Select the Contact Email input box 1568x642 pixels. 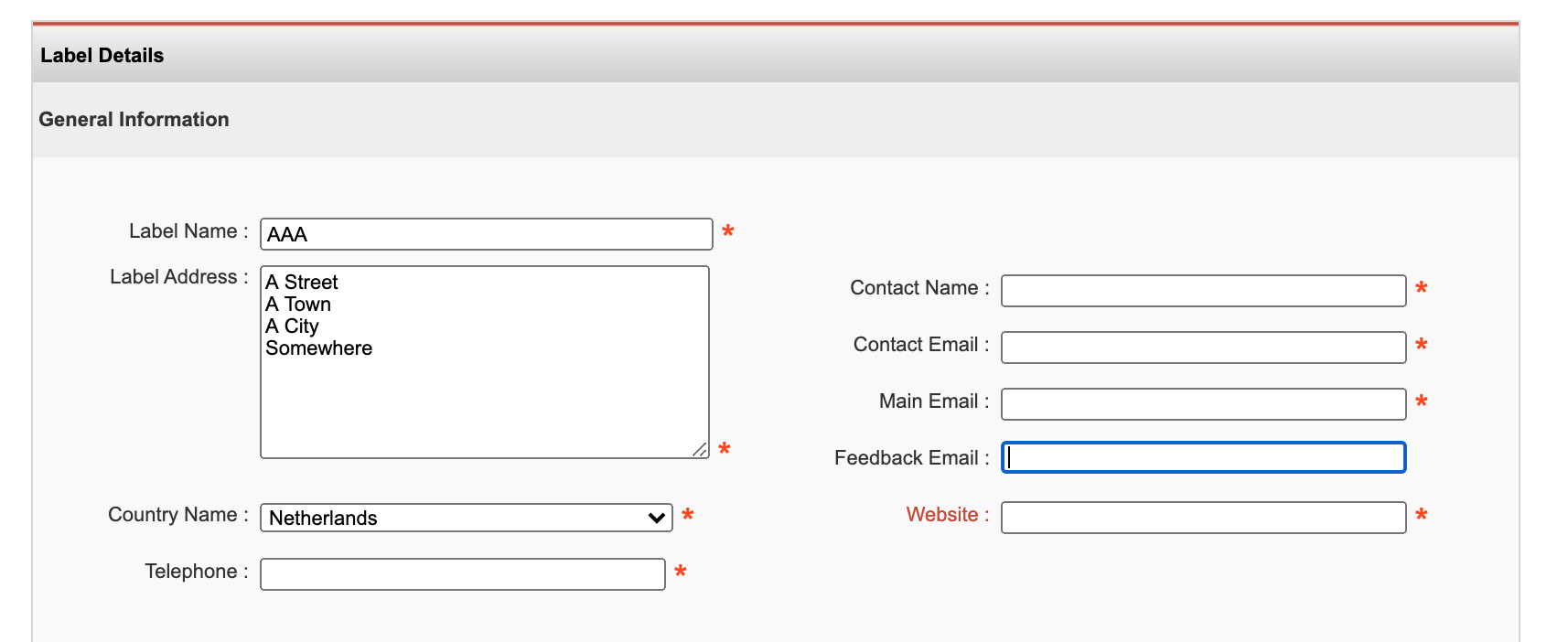coord(1203,348)
